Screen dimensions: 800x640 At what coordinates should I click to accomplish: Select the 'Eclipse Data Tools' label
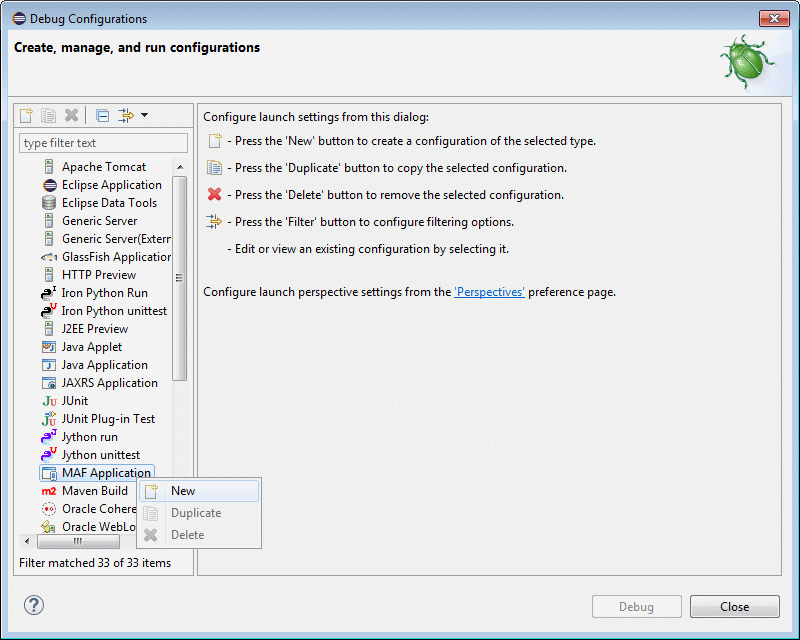tap(109, 203)
